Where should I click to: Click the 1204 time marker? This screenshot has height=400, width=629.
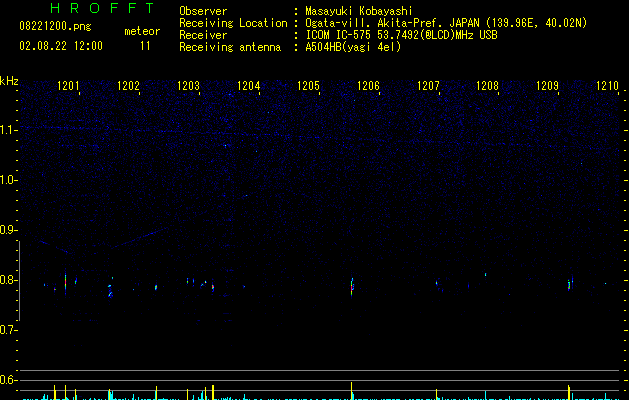tap(248, 85)
